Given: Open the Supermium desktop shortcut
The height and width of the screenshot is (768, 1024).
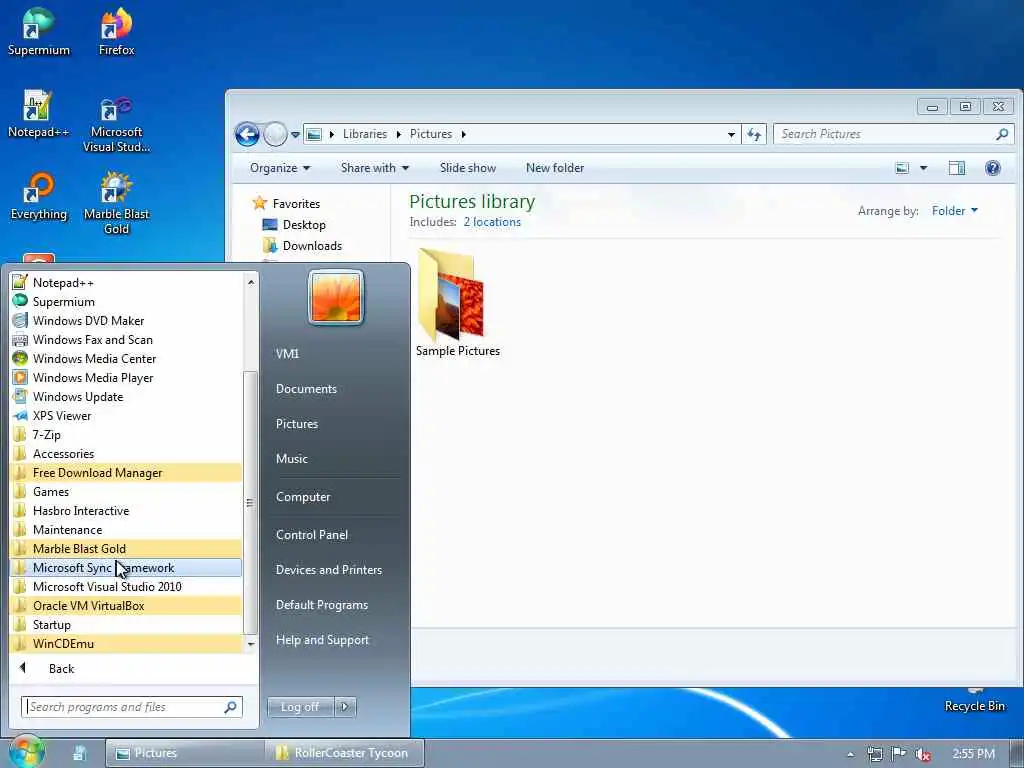Looking at the screenshot, I should click(39, 31).
